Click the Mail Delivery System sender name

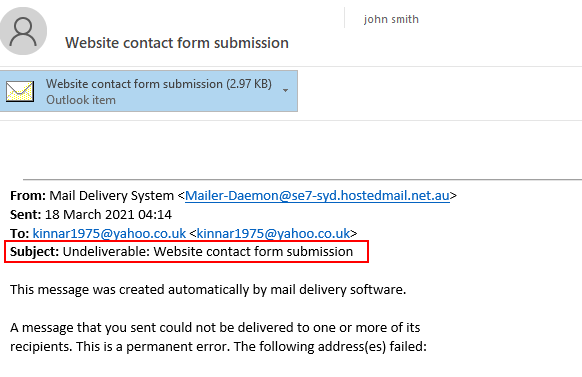tap(111, 196)
